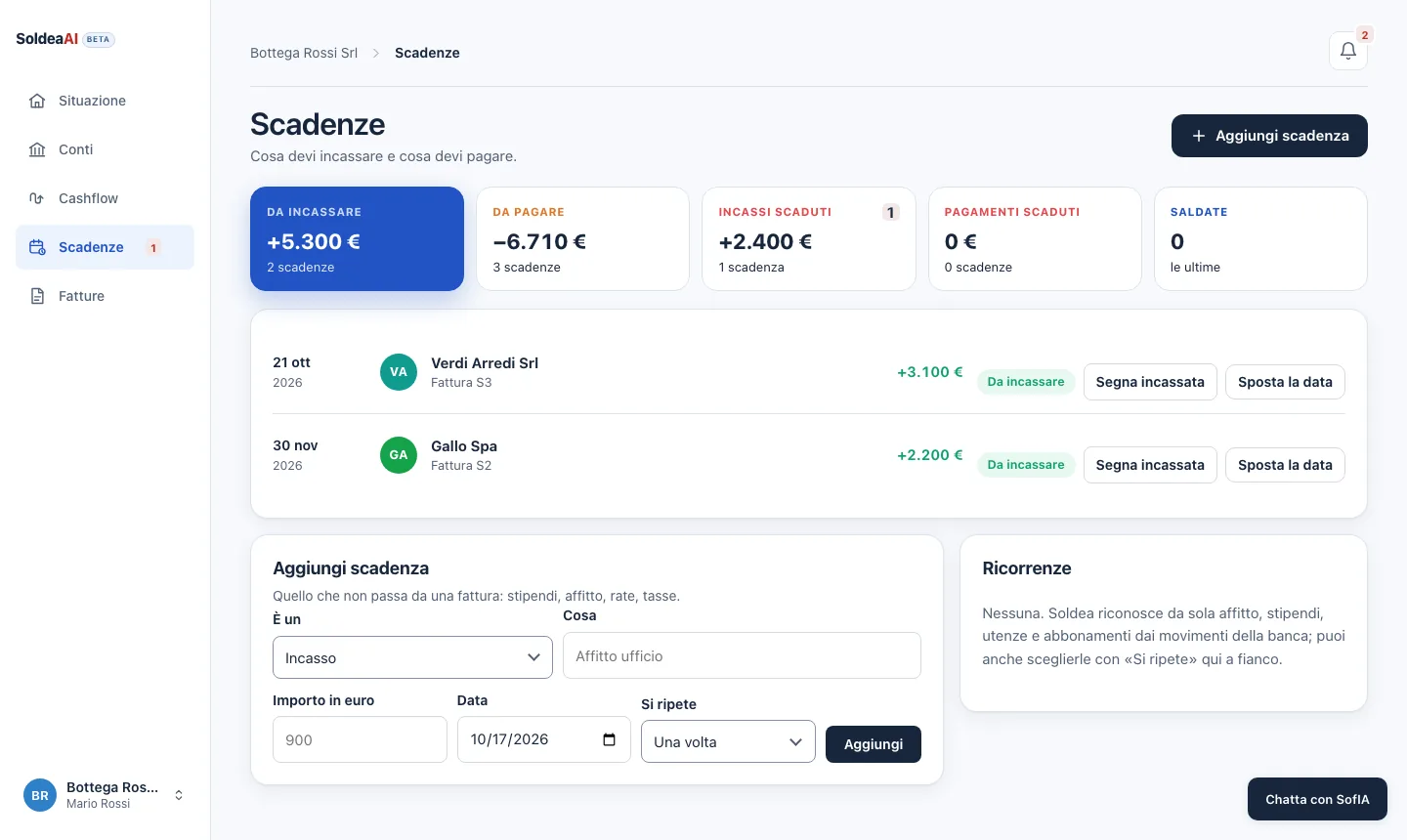This screenshot has height=840, width=1407.
Task: Focus the Importo in euro field
Action: [360, 739]
